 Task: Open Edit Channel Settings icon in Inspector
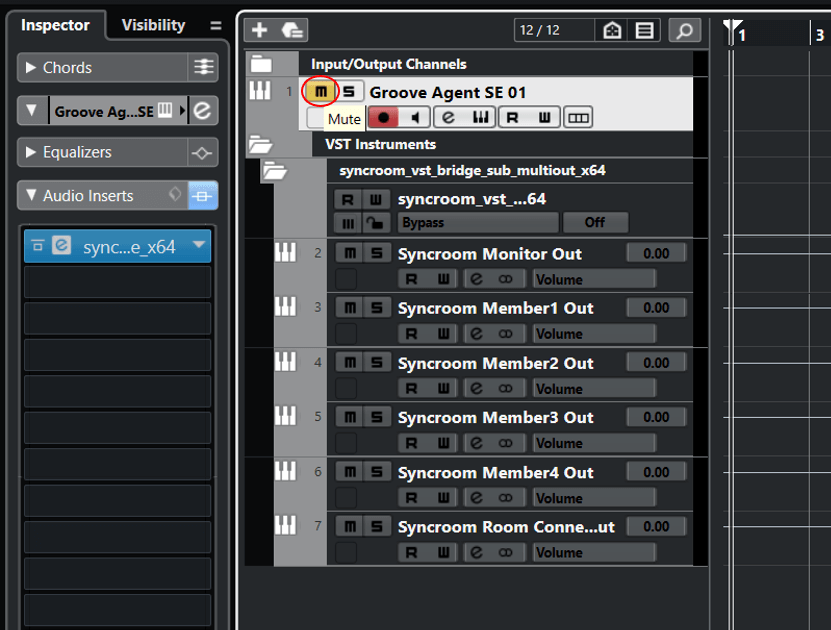click(203, 110)
